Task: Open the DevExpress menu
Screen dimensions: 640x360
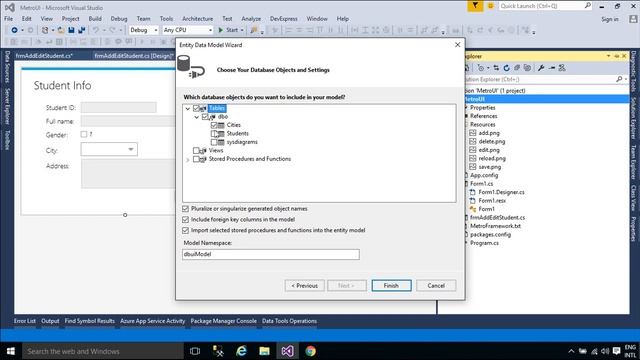Action: 284,19
